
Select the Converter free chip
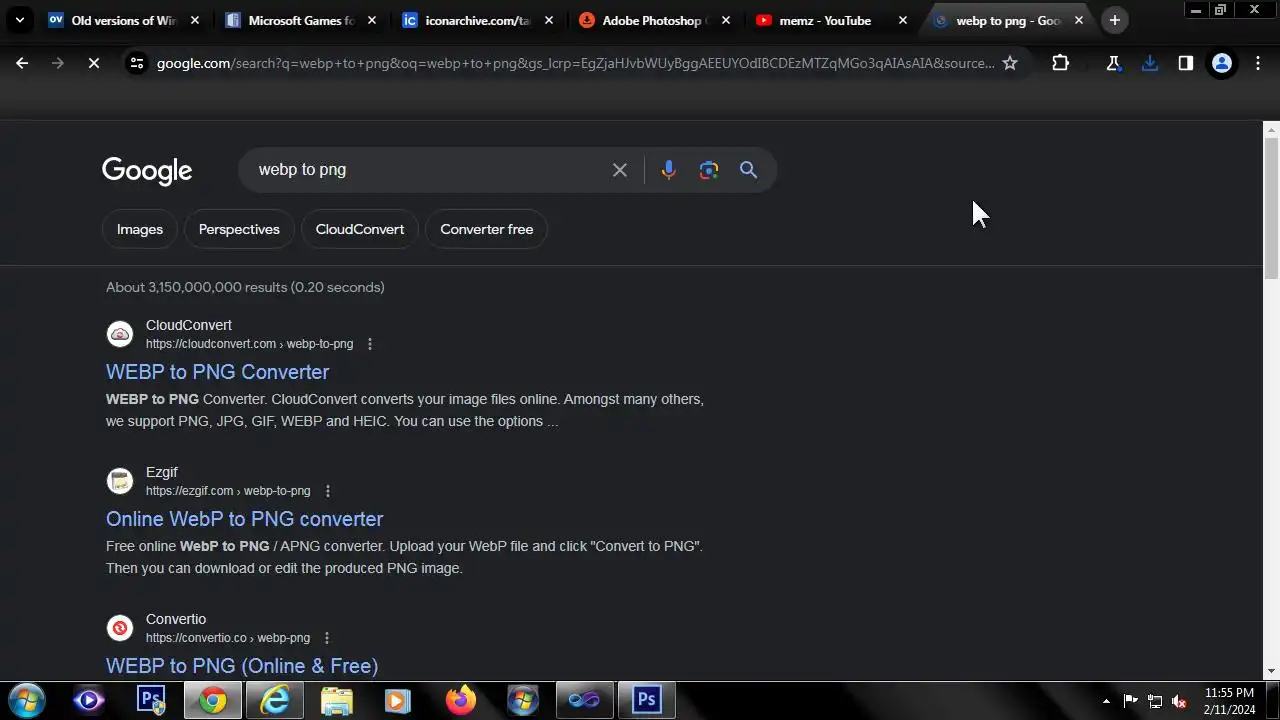pos(487,229)
